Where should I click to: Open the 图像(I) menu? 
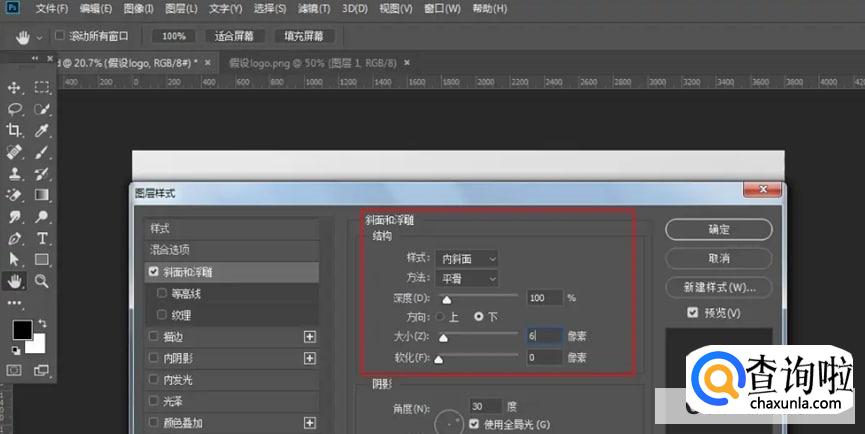(x=138, y=8)
